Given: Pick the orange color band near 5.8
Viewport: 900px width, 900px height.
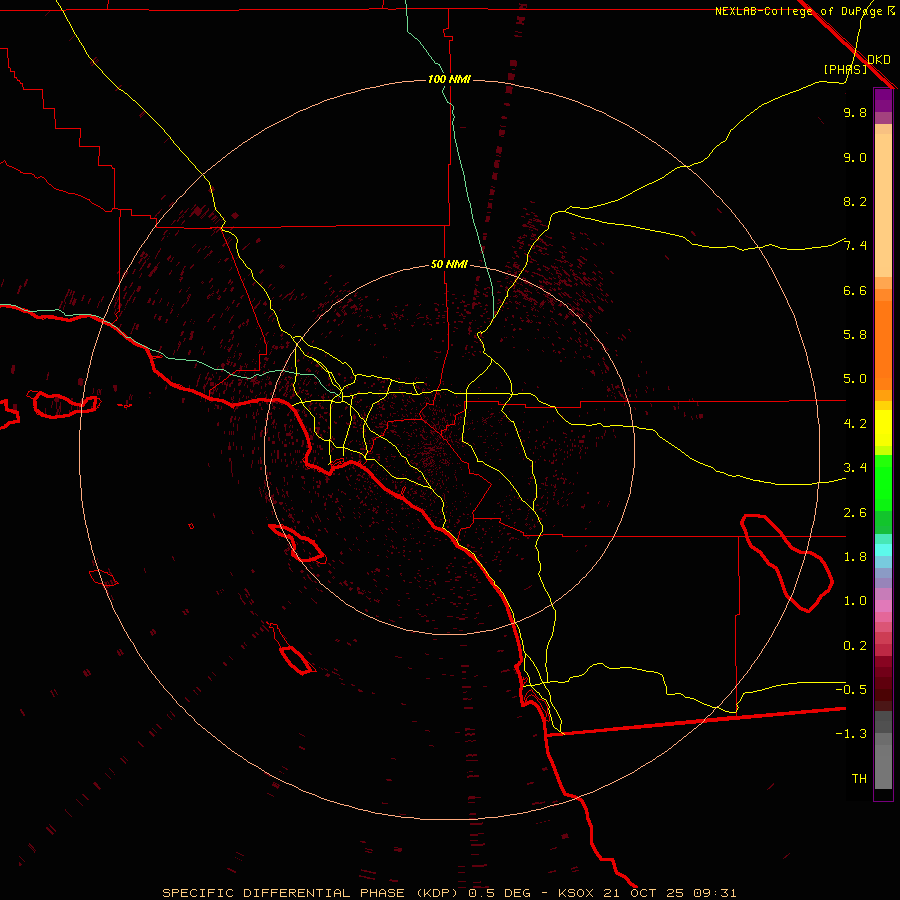Looking at the screenshot, I should click(x=883, y=335).
